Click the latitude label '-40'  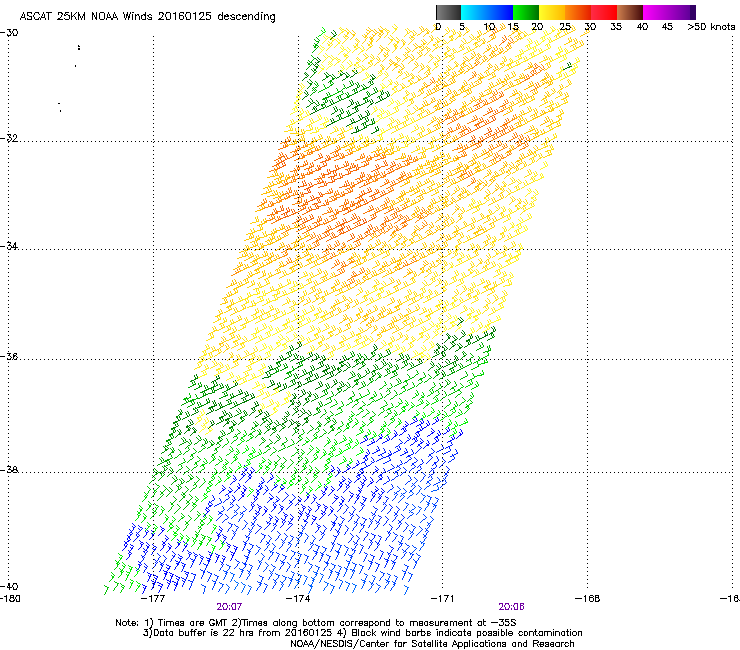pyautogui.click(x=9, y=586)
